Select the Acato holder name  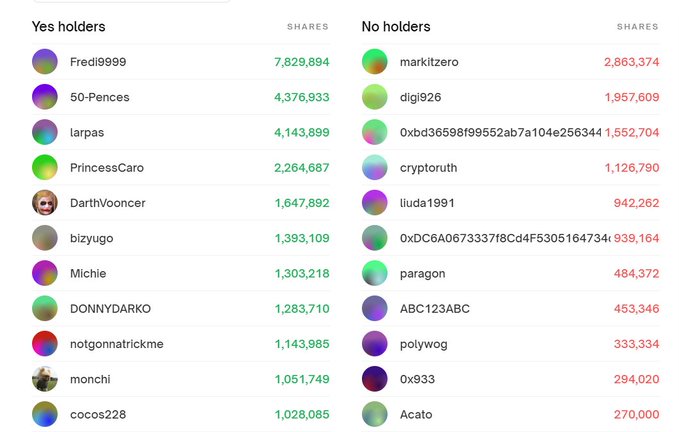click(x=416, y=414)
